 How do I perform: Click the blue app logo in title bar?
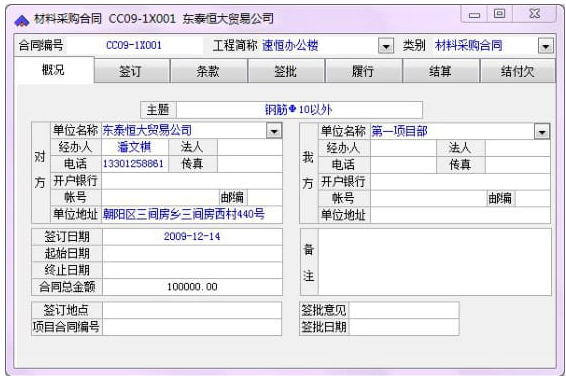(21, 20)
